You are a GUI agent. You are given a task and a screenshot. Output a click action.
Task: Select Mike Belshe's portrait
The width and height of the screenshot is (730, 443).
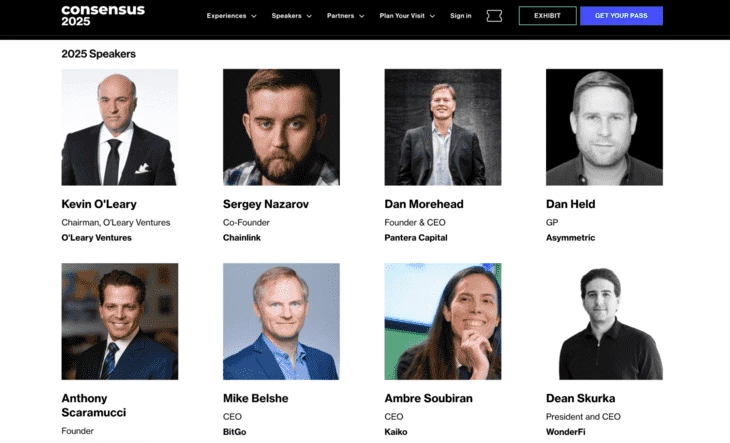[281, 322]
